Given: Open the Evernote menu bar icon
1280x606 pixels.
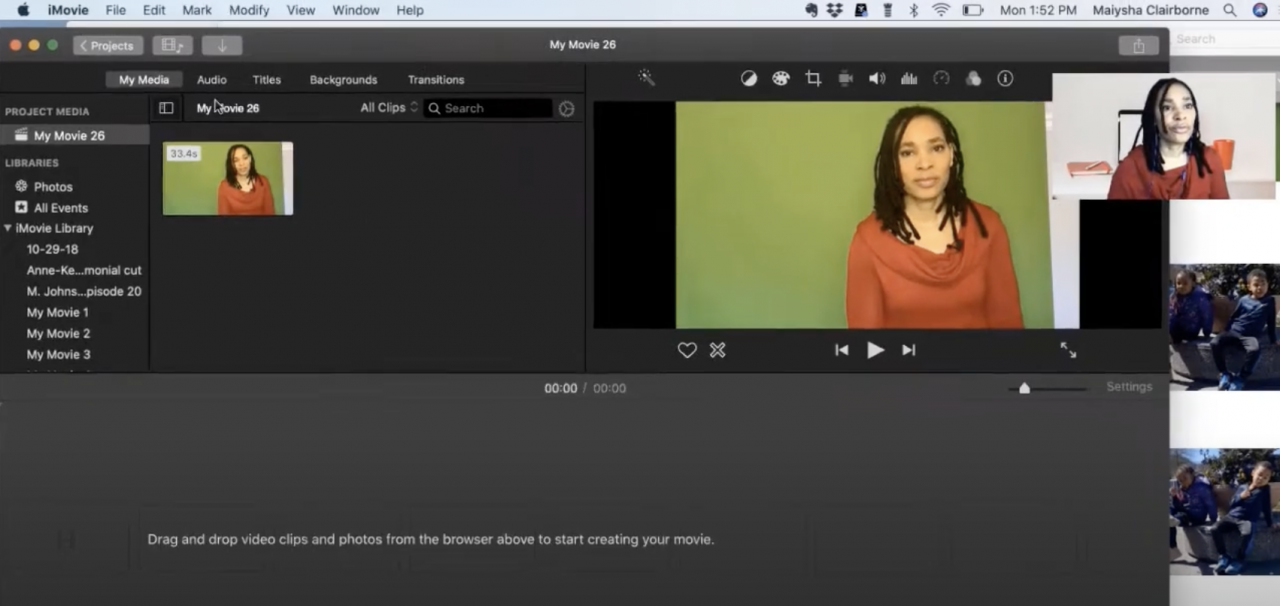Looking at the screenshot, I should [811, 10].
